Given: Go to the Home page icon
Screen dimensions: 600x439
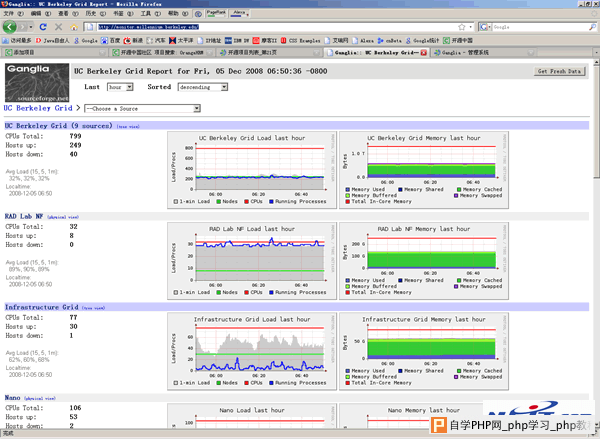Looking at the screenshot, I should coord(74,27).
